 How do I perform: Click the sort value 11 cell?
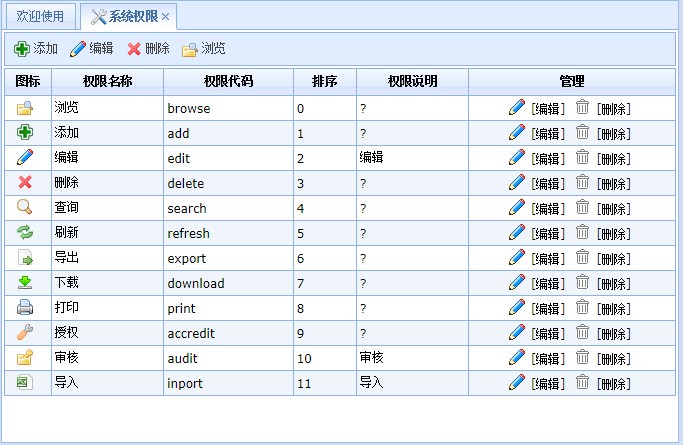click(325, 383)
